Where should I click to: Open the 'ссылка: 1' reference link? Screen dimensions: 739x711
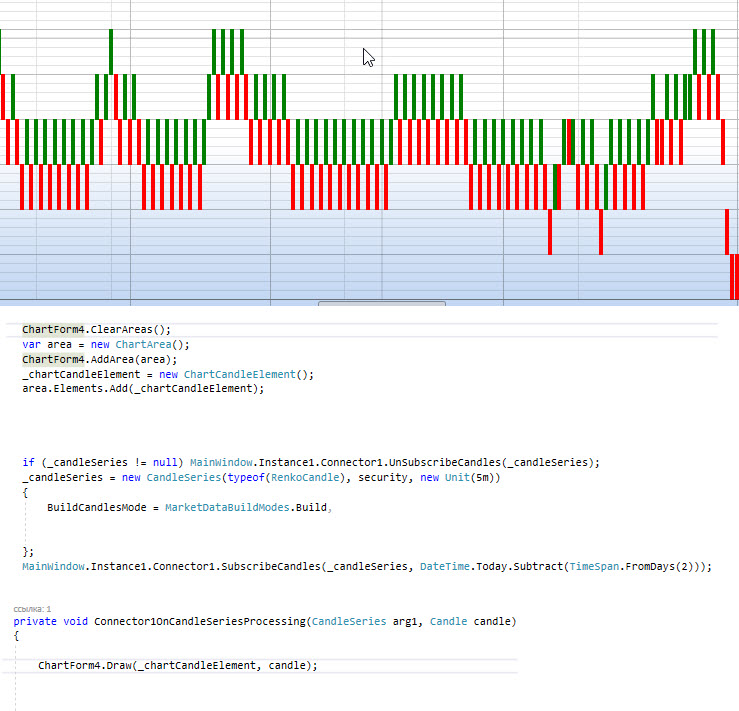pyautogui.click(x=32, y=609)
